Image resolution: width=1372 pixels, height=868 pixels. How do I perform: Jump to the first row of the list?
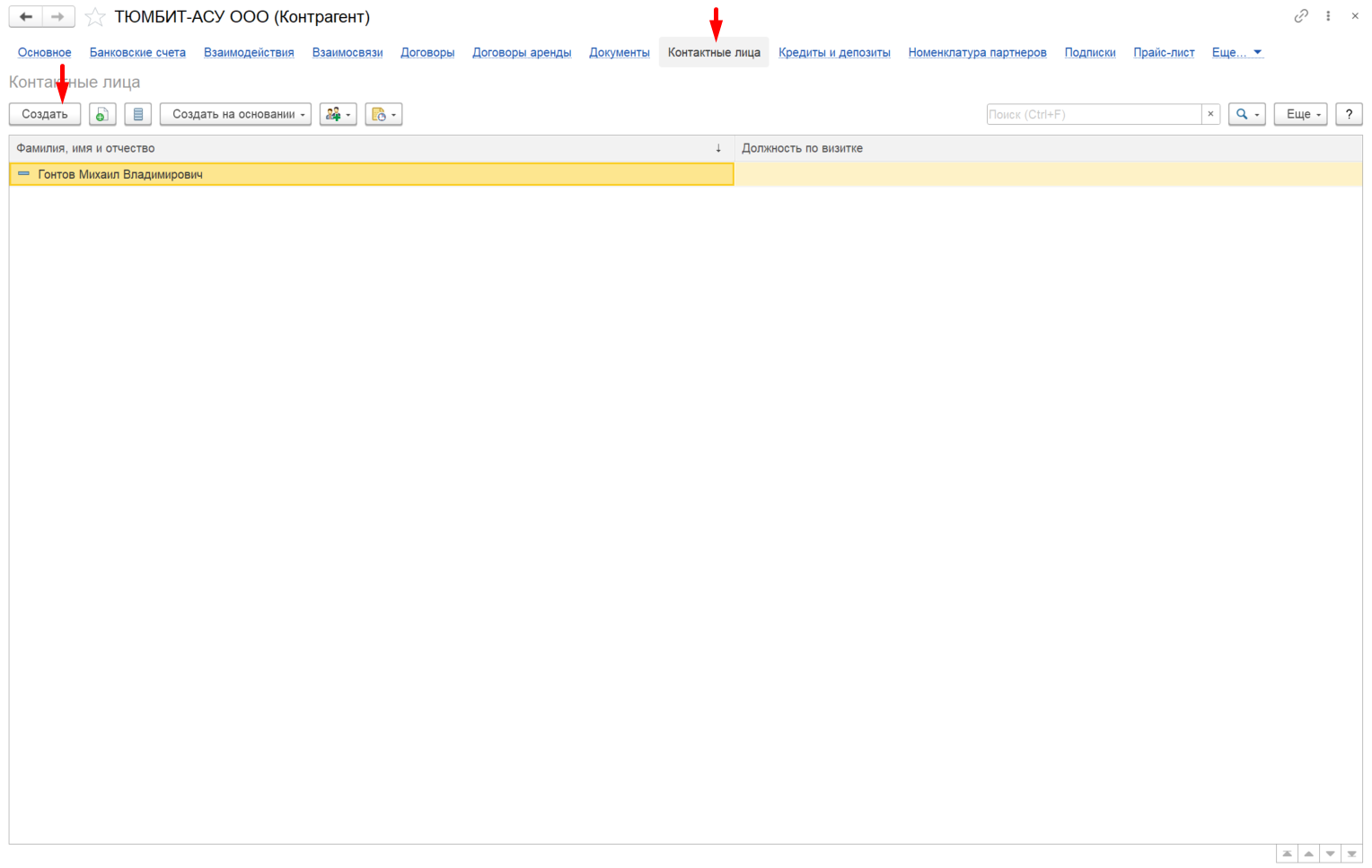[x=1288, y=854]
